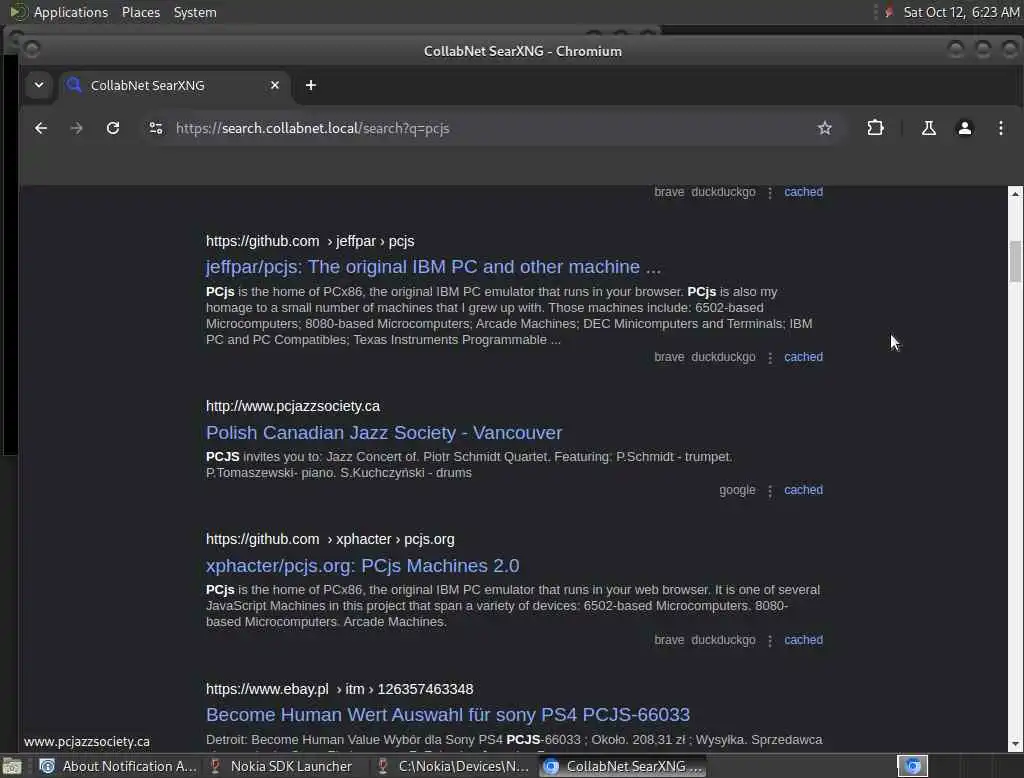
Task: Click show desktop icon in taskbar
Action: pos(12,766)
